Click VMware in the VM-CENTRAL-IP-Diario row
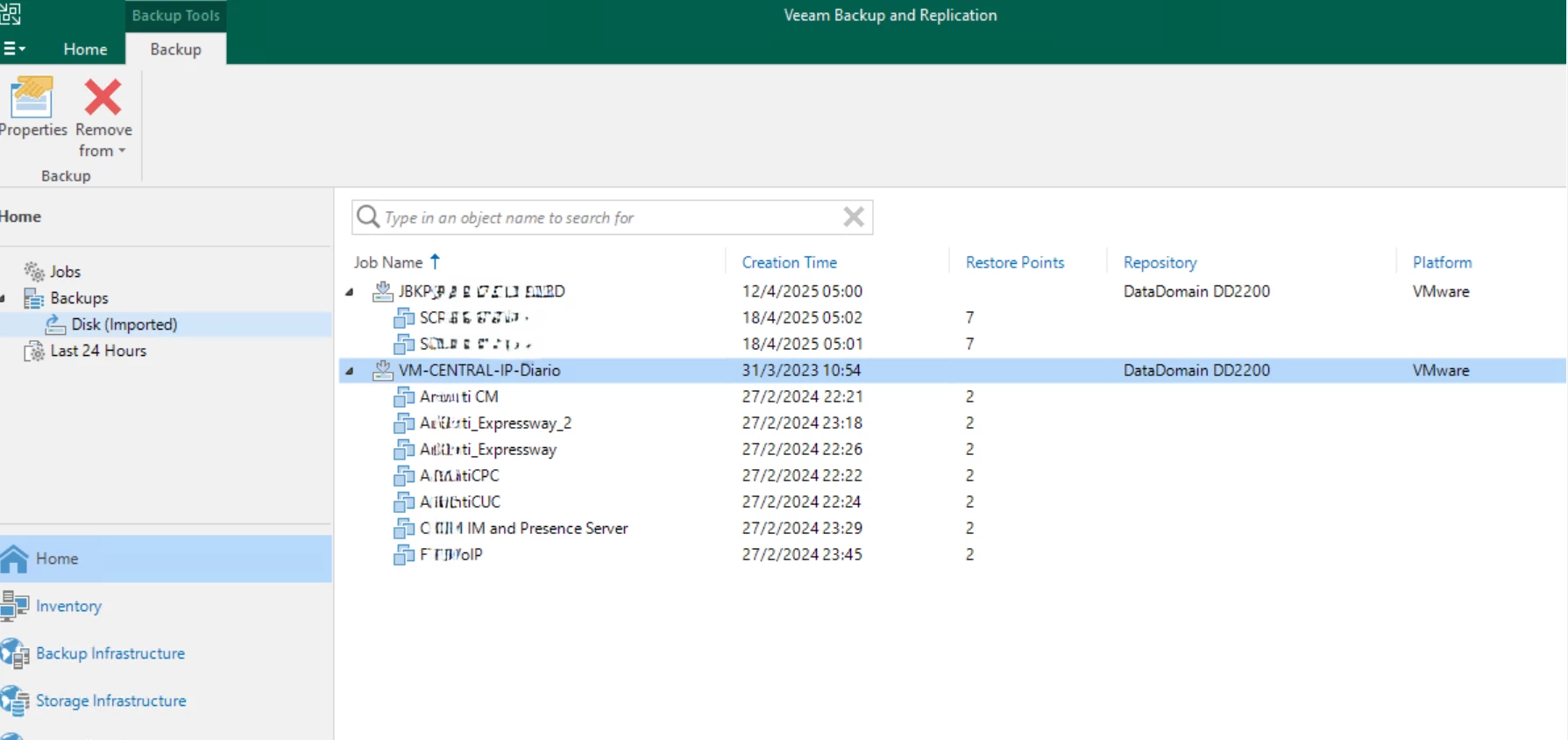The width and height of the screenshot is (1568, 740). coord(1441,370)
